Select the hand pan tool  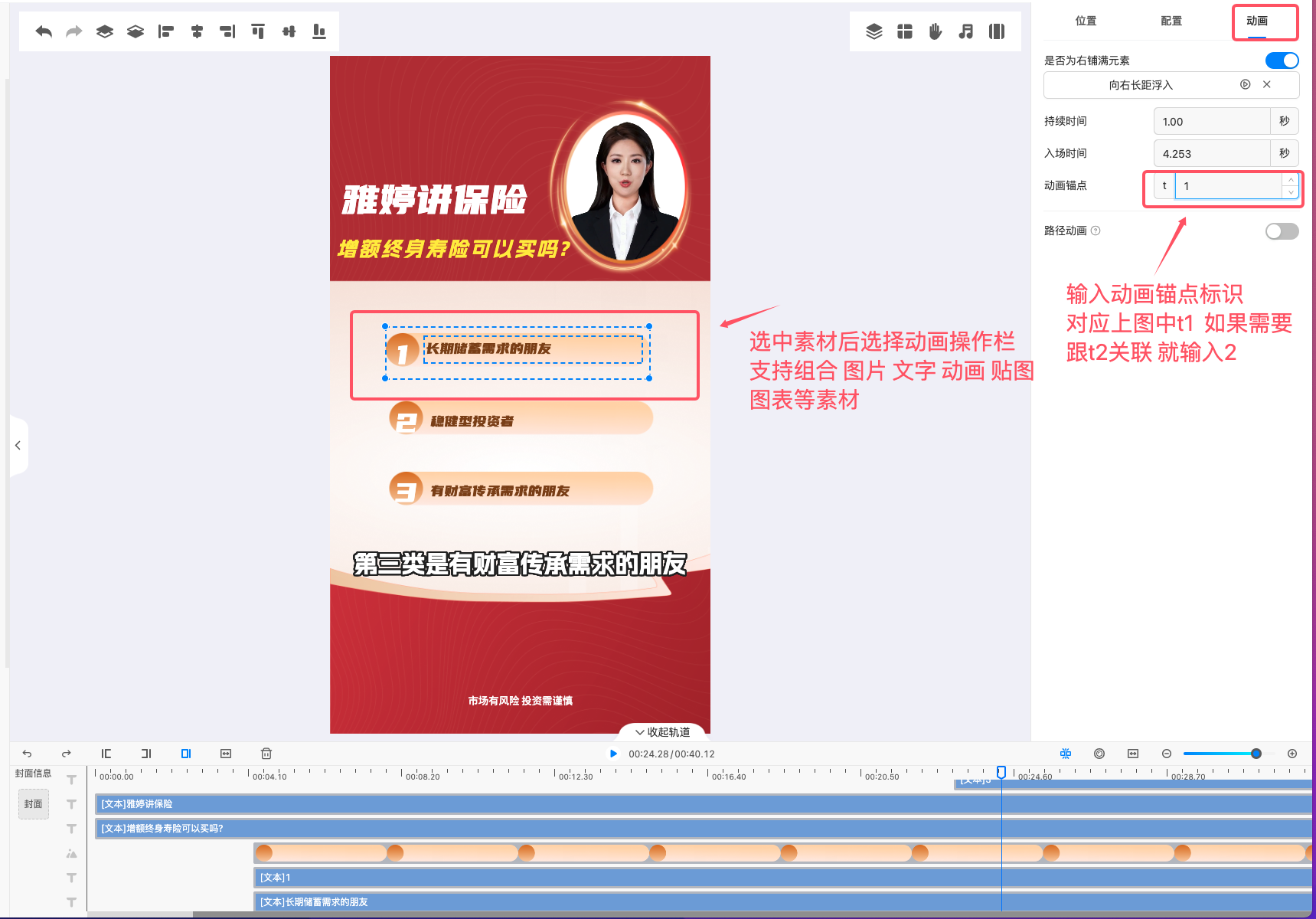(x=936, y=31)
